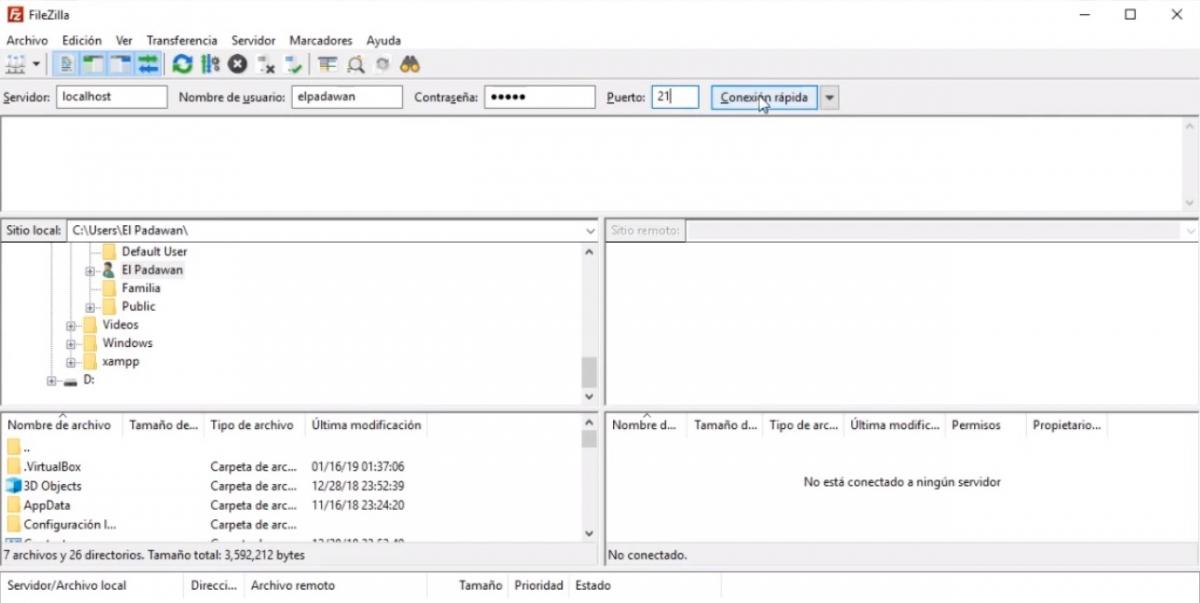The width and height of the screenshot is (1200, 603).
Task: Click the Servidor host field
Action: pyautogui.click(x=111, y=97)
